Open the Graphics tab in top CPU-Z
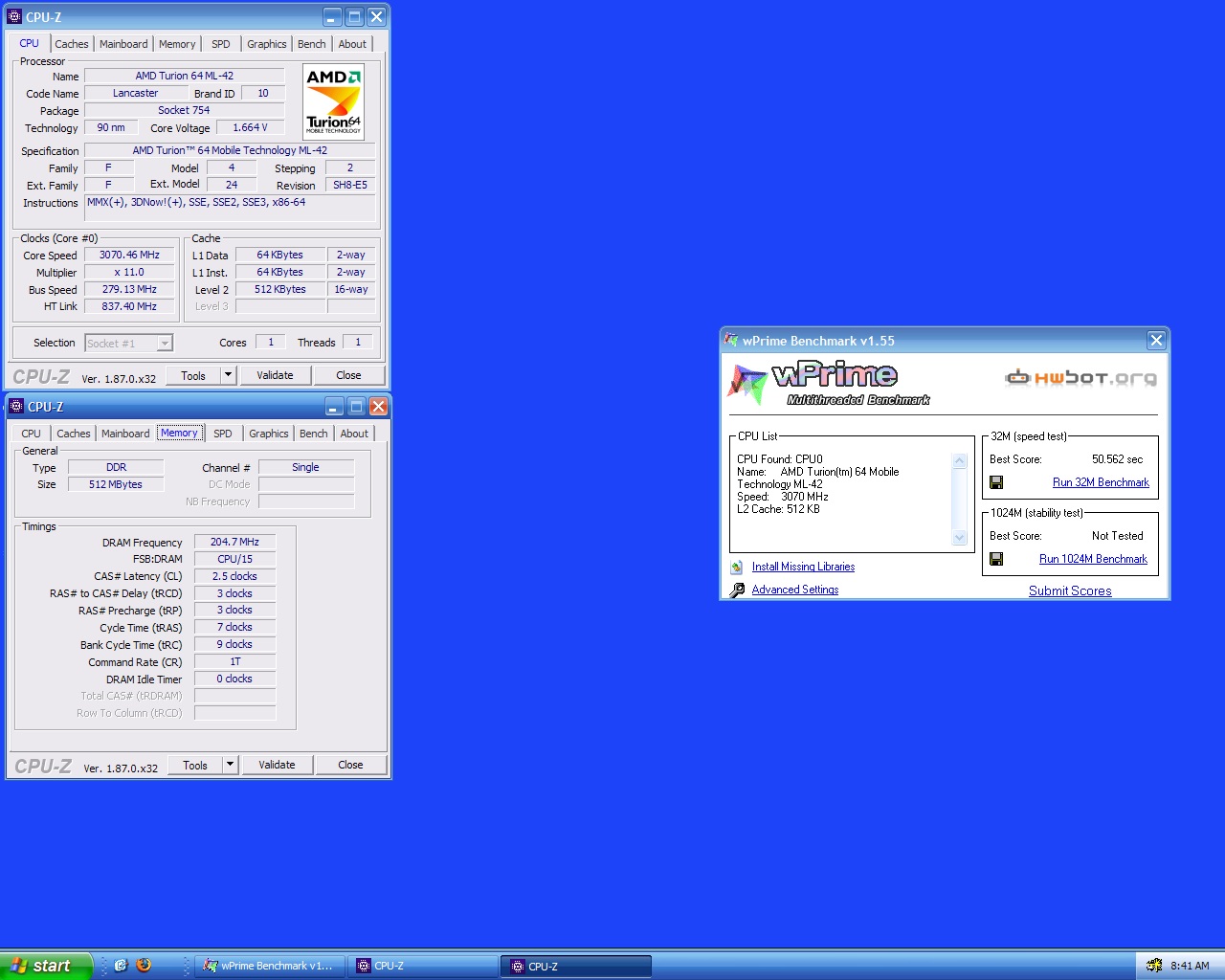 point(266,44)
